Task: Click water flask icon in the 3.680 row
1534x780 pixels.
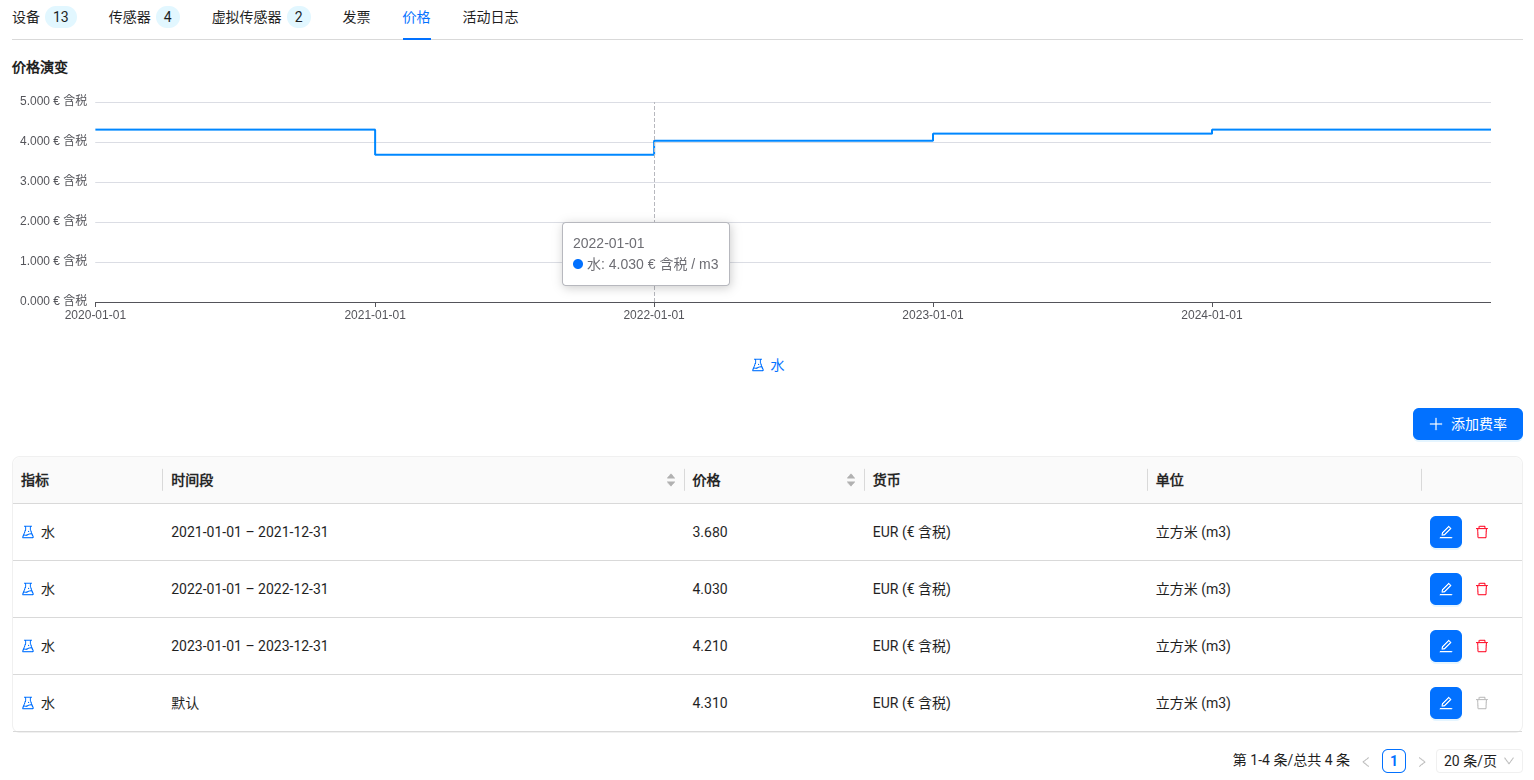Action: (28, 532)
